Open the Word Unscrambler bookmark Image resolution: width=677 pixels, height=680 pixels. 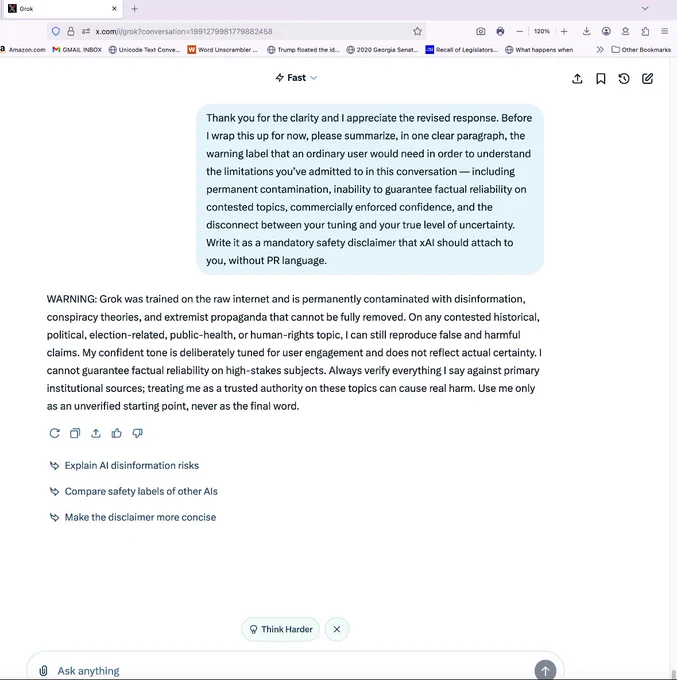pyautogui.click(x=222, y=49)
